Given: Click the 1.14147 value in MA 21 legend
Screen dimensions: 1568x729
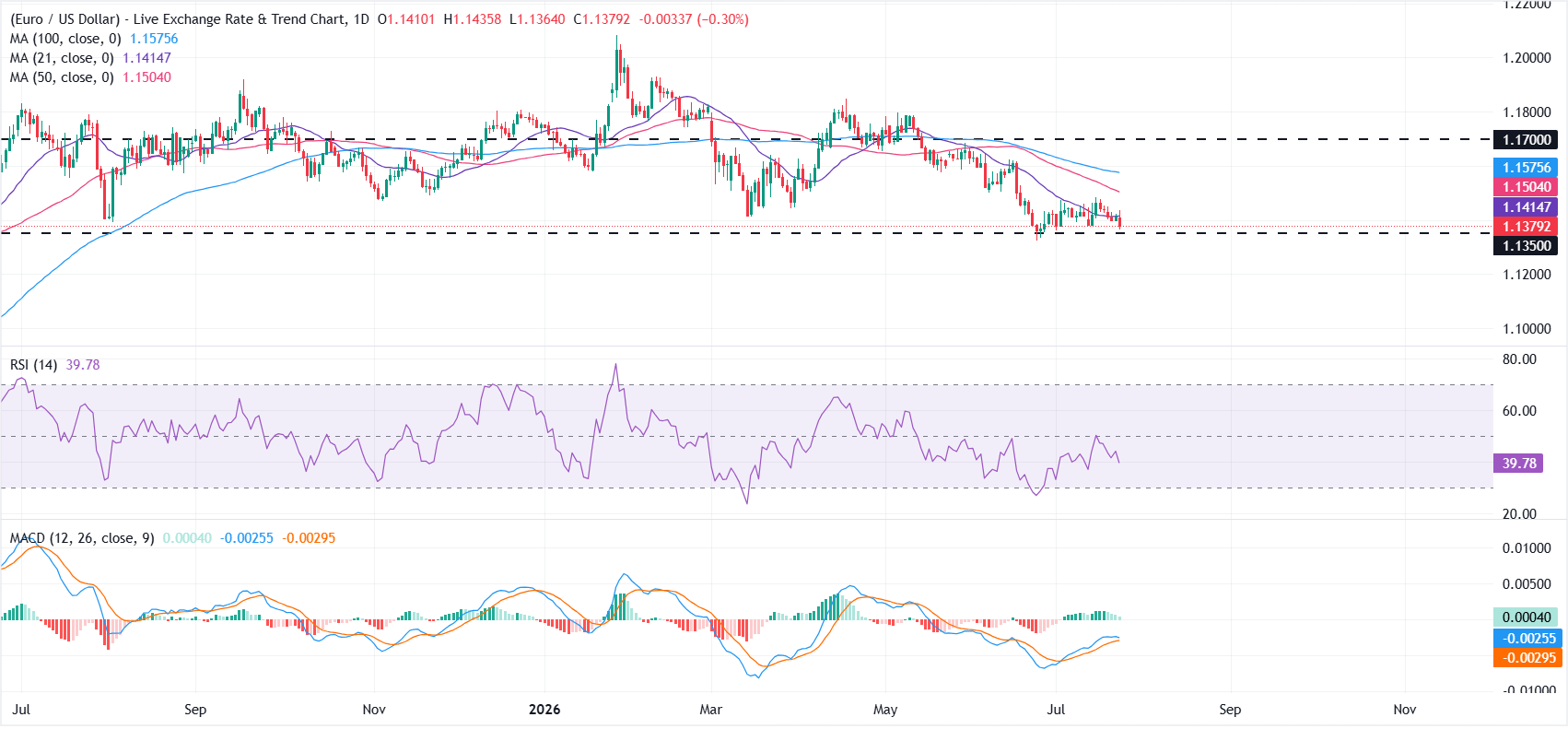Looking at the screenshot, I should pos(146,58).
